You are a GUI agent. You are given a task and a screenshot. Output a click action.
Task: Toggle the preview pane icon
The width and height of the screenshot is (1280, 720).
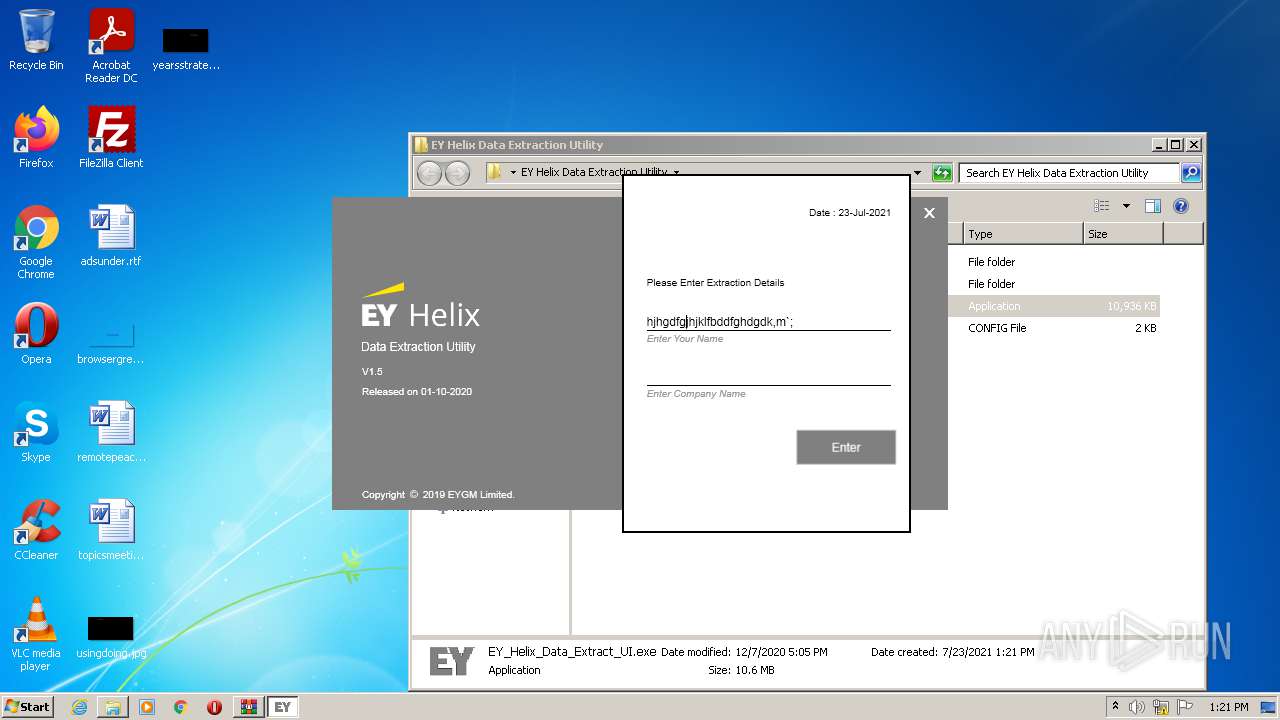[1152, 206]
